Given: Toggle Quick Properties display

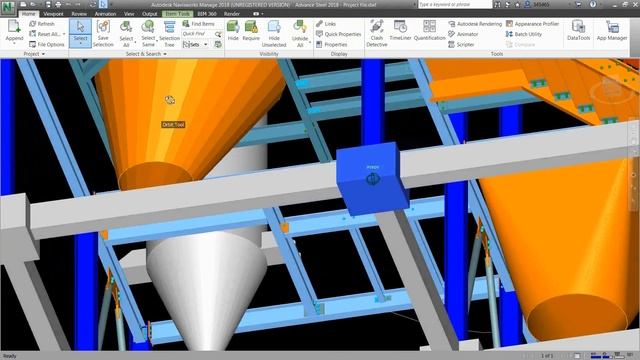Looking at the screenshot, I should [338, 34].
